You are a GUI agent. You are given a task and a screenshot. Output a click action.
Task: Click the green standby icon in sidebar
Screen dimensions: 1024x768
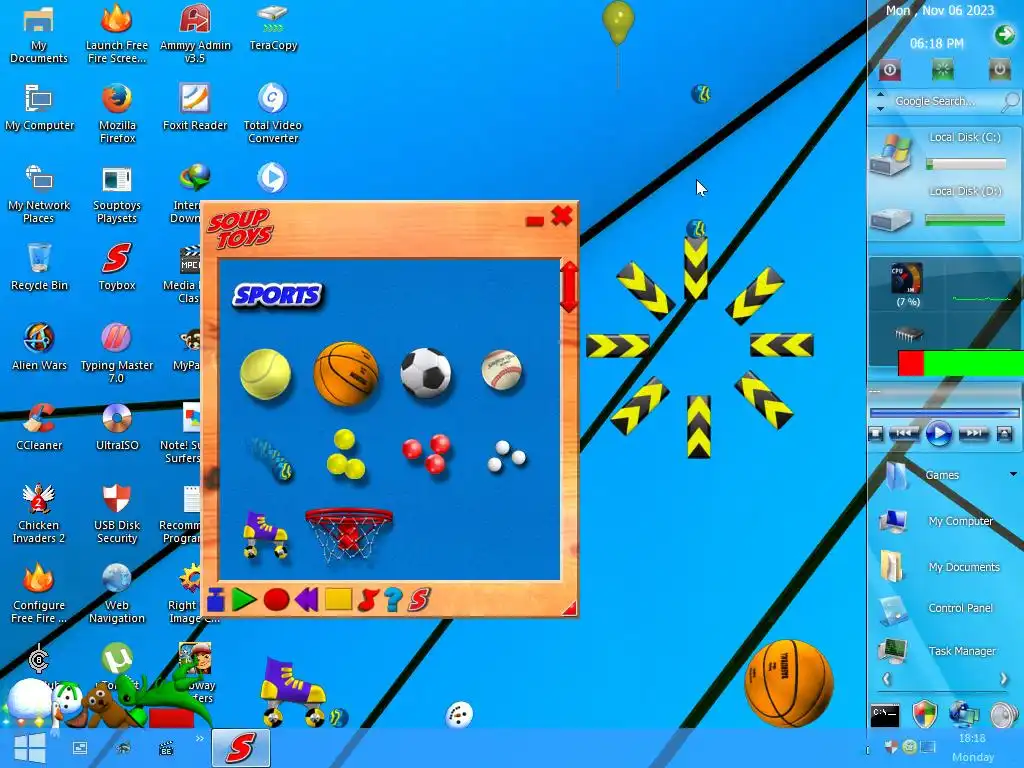942,69
